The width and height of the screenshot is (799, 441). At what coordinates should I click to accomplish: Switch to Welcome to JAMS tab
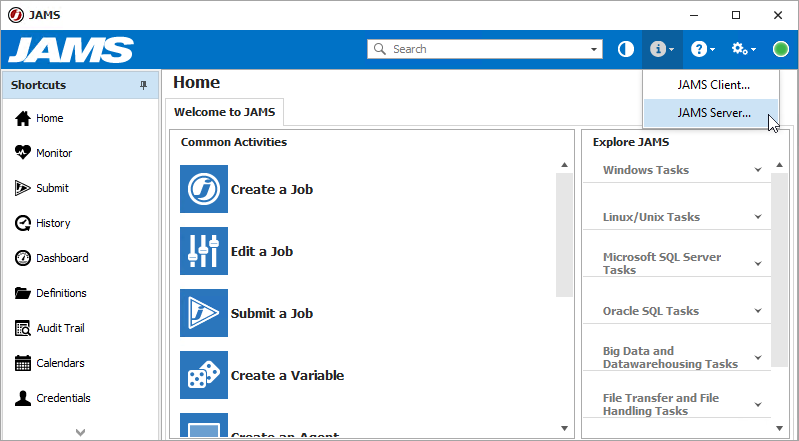(x=224, y=112)
